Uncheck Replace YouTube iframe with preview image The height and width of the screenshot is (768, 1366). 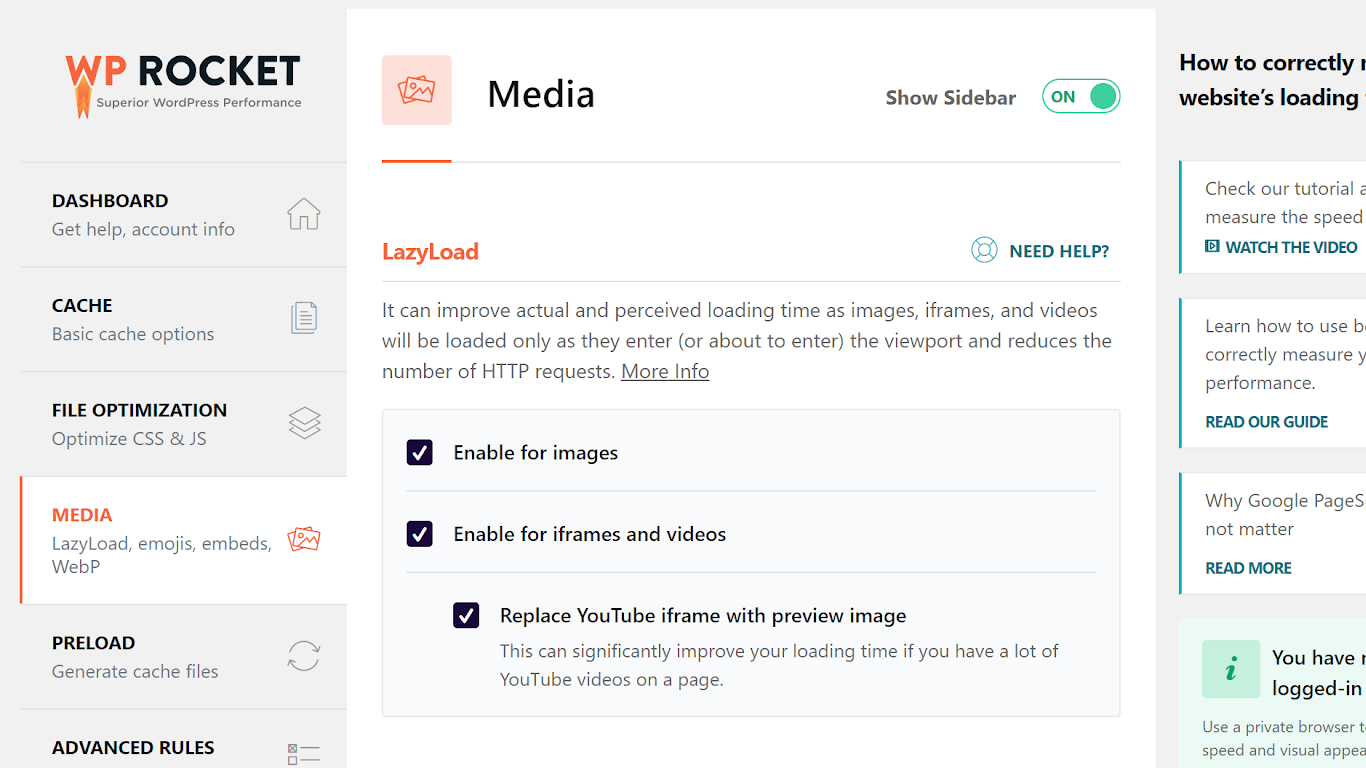point(466,615)
